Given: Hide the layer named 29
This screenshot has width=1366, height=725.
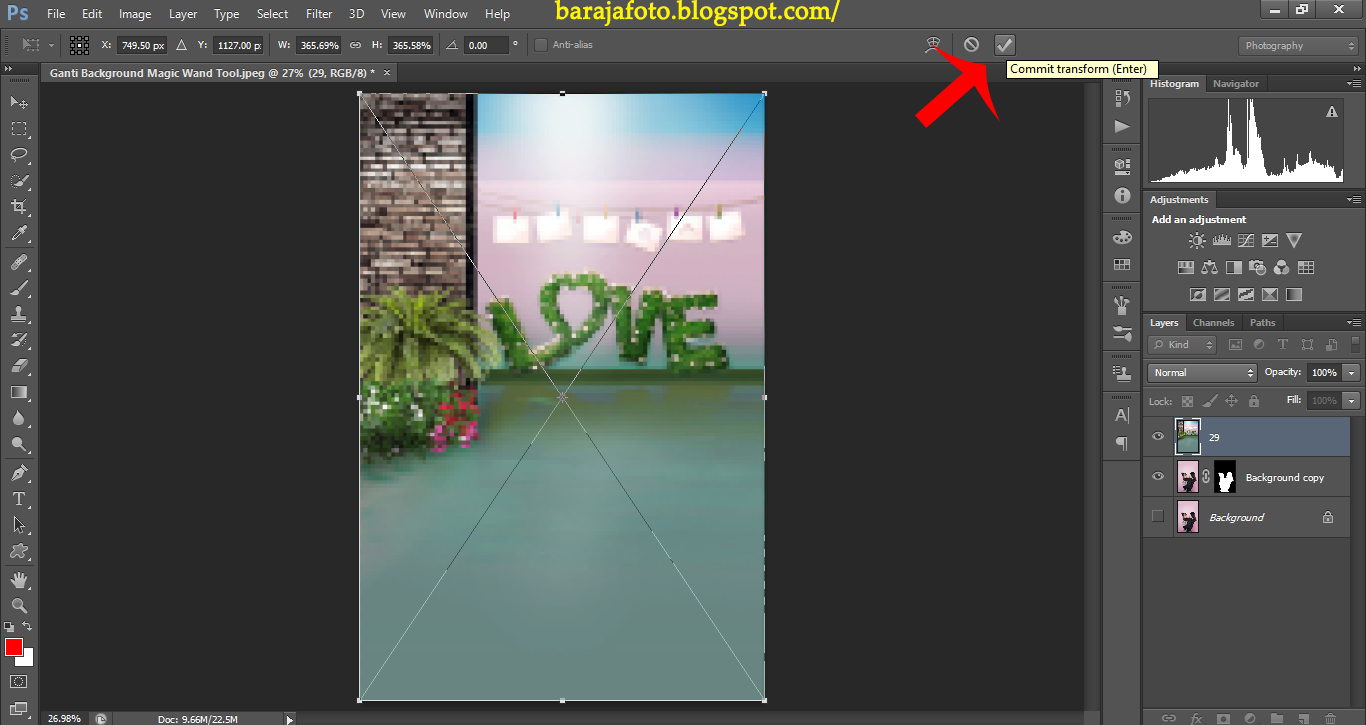Looking at the screenshot, I should (x=1157, y=436).
